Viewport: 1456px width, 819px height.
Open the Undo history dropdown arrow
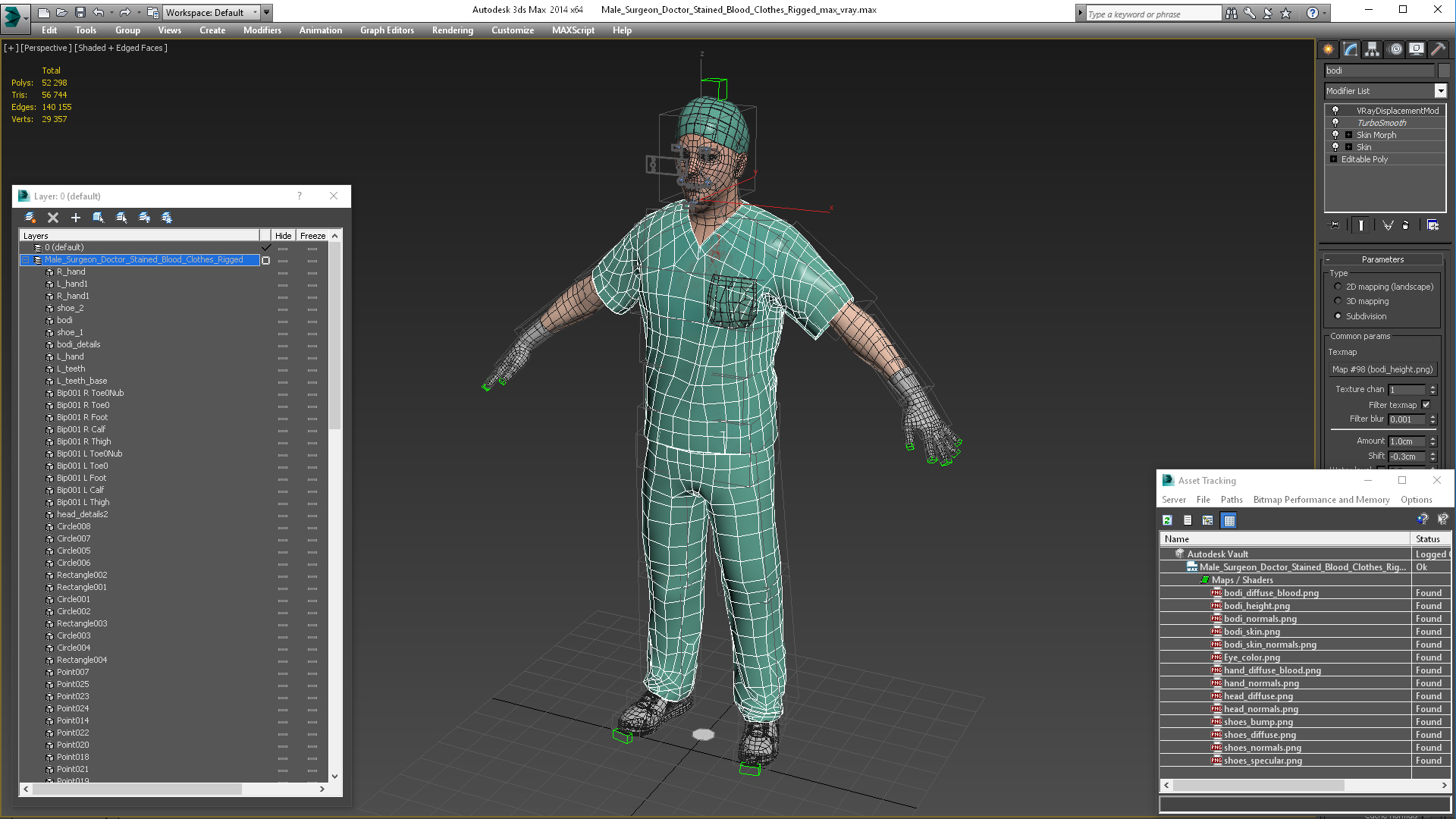[x=111, y=12]
